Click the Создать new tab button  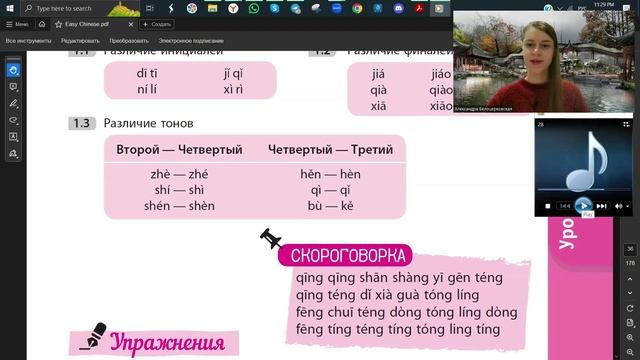tap(157, 24)
